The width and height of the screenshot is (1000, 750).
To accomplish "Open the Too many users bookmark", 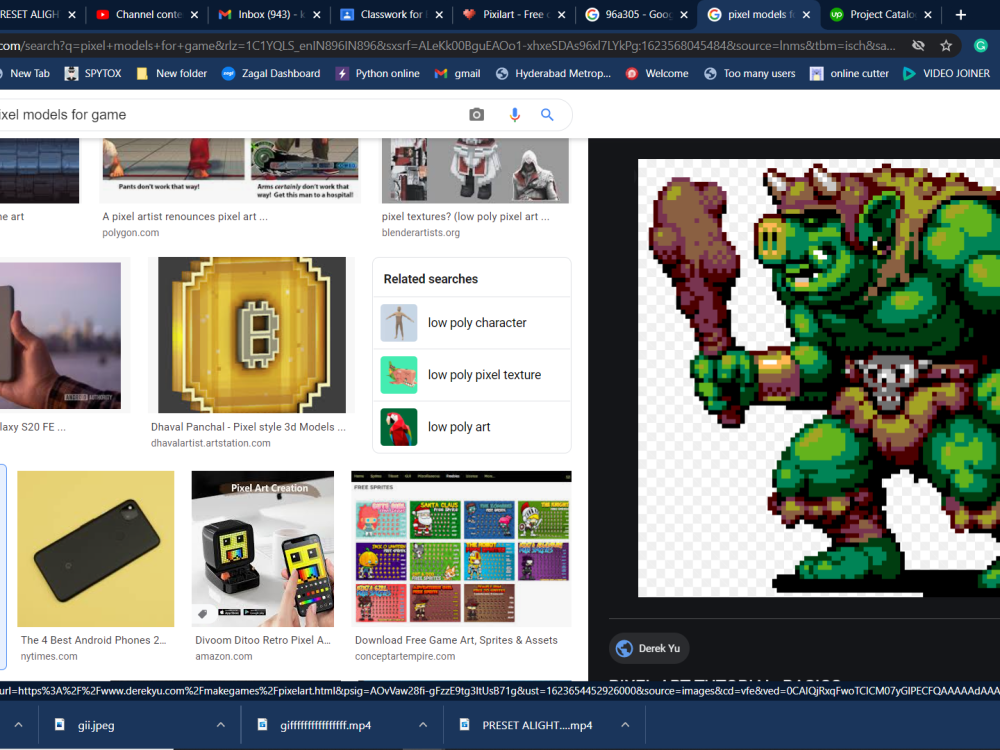I will (x=749, y=73).
